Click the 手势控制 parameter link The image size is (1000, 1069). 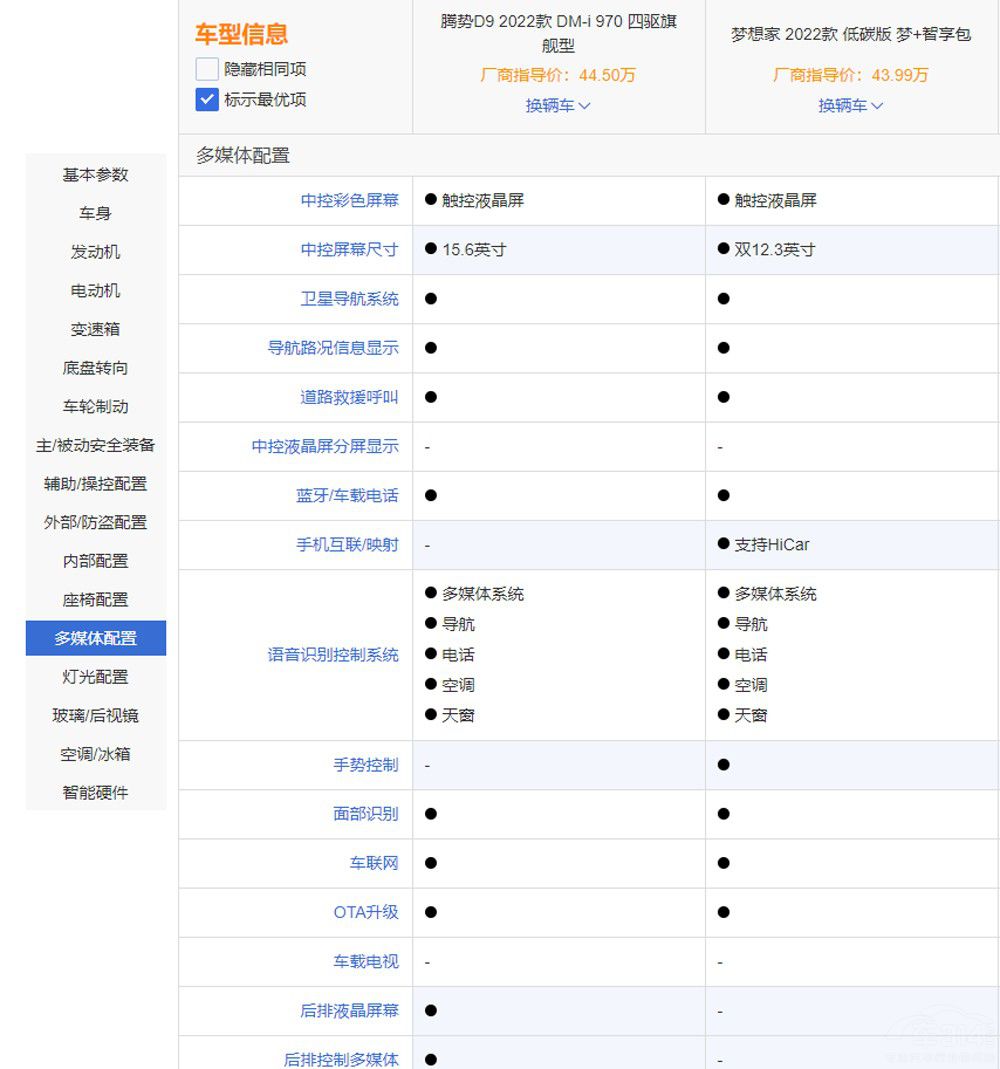(x=366, y=765)
